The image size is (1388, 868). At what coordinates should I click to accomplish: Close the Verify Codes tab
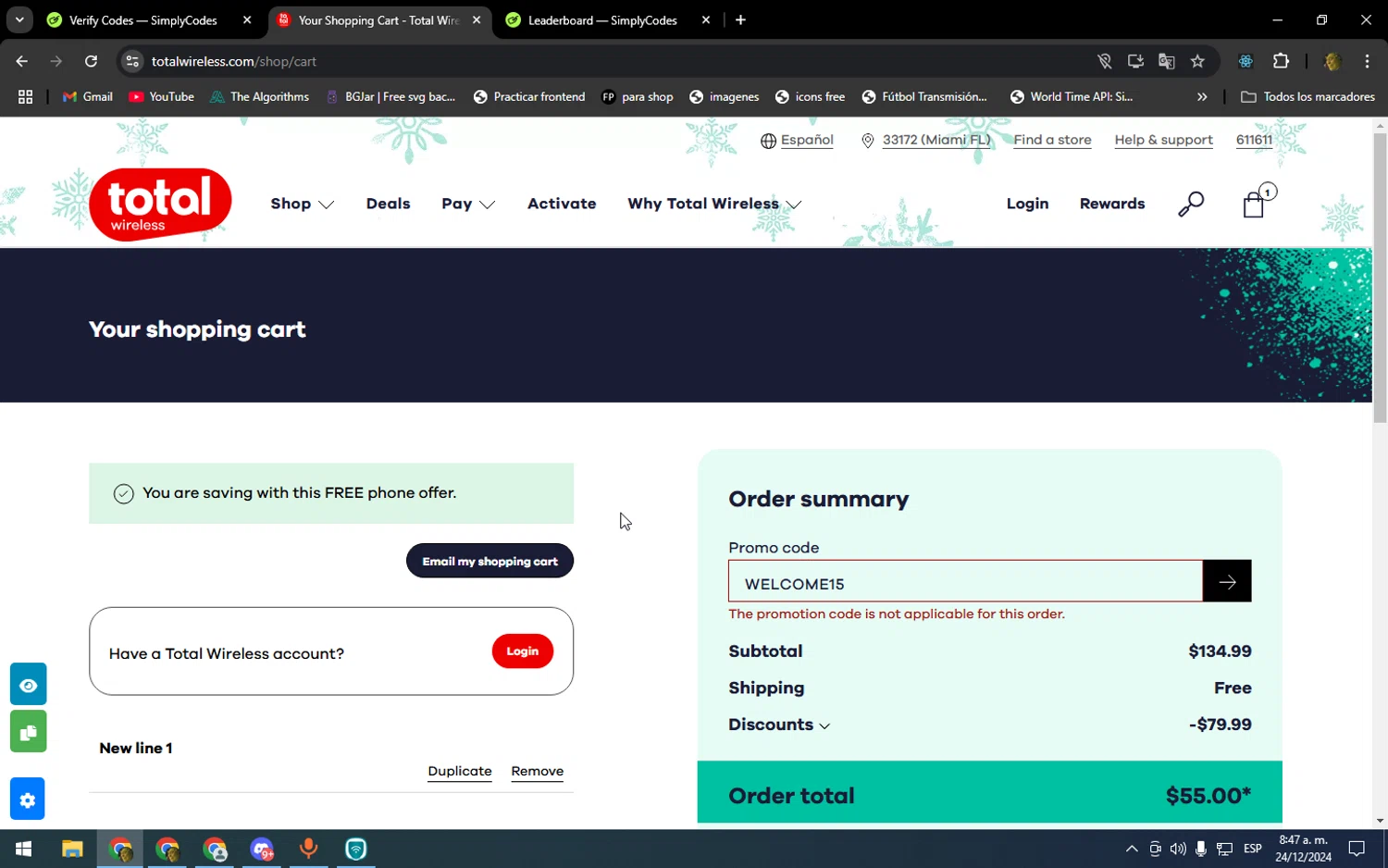[x=247, y=20]
